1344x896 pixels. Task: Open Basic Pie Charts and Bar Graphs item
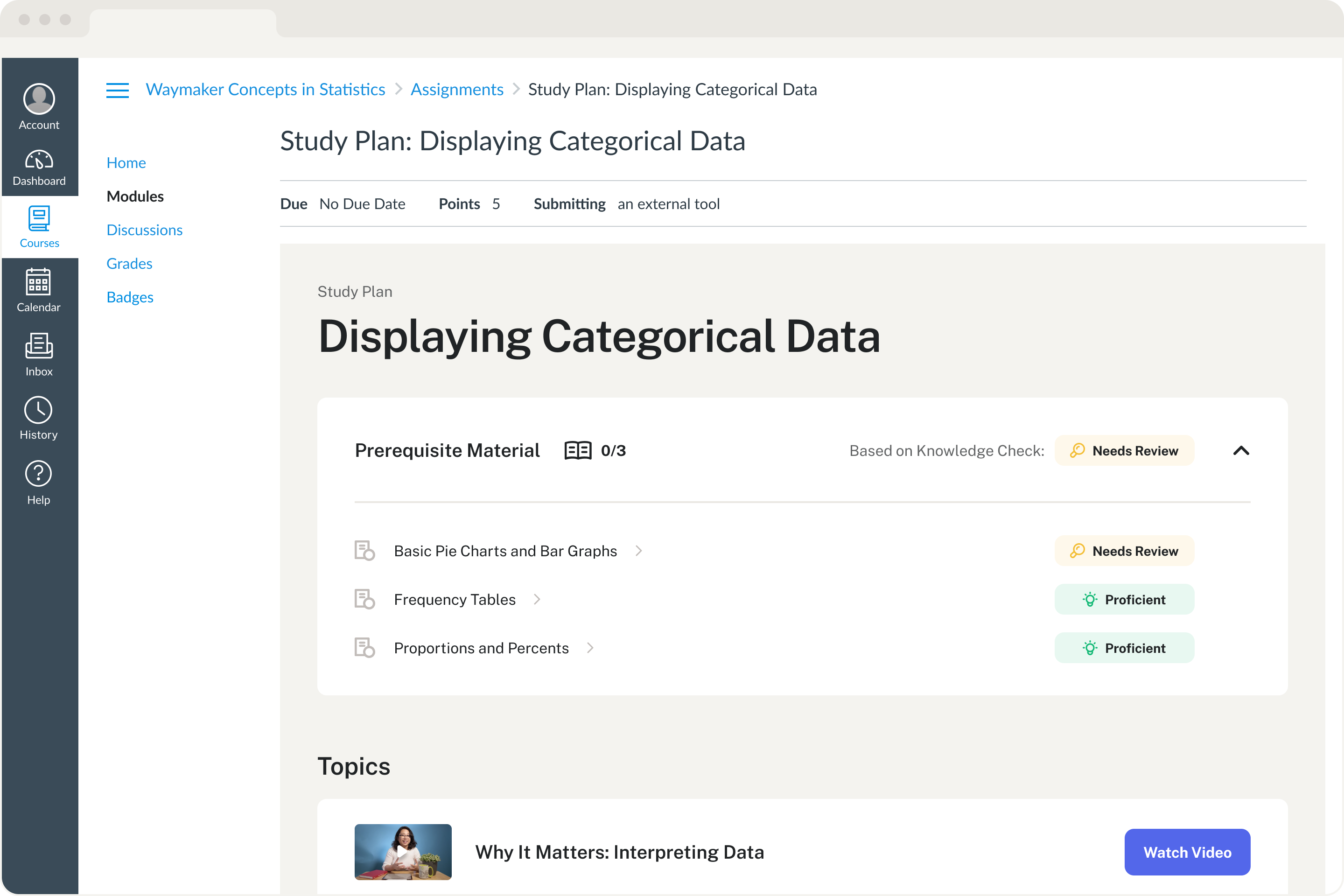click(506, 551)
